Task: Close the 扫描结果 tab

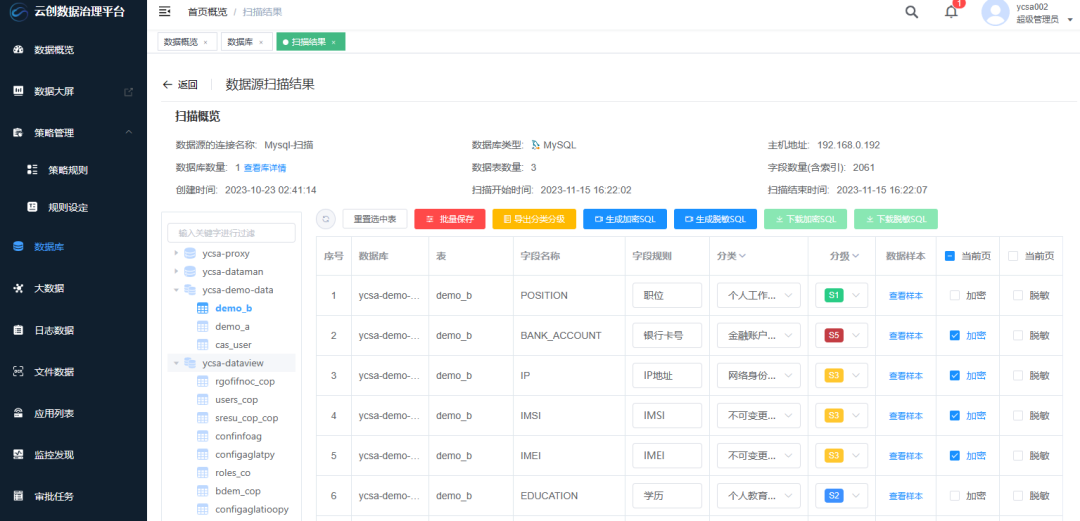Action: coord(333,42)
